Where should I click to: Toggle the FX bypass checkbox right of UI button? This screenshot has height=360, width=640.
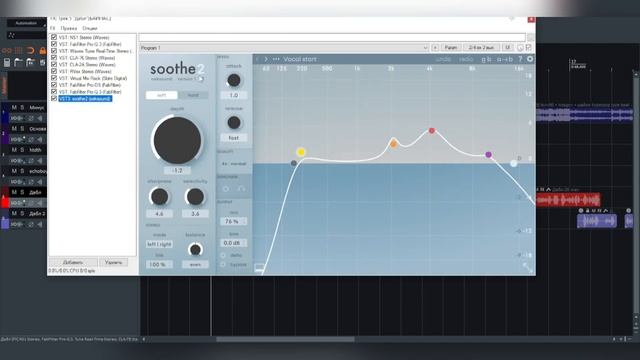[529, 48]
